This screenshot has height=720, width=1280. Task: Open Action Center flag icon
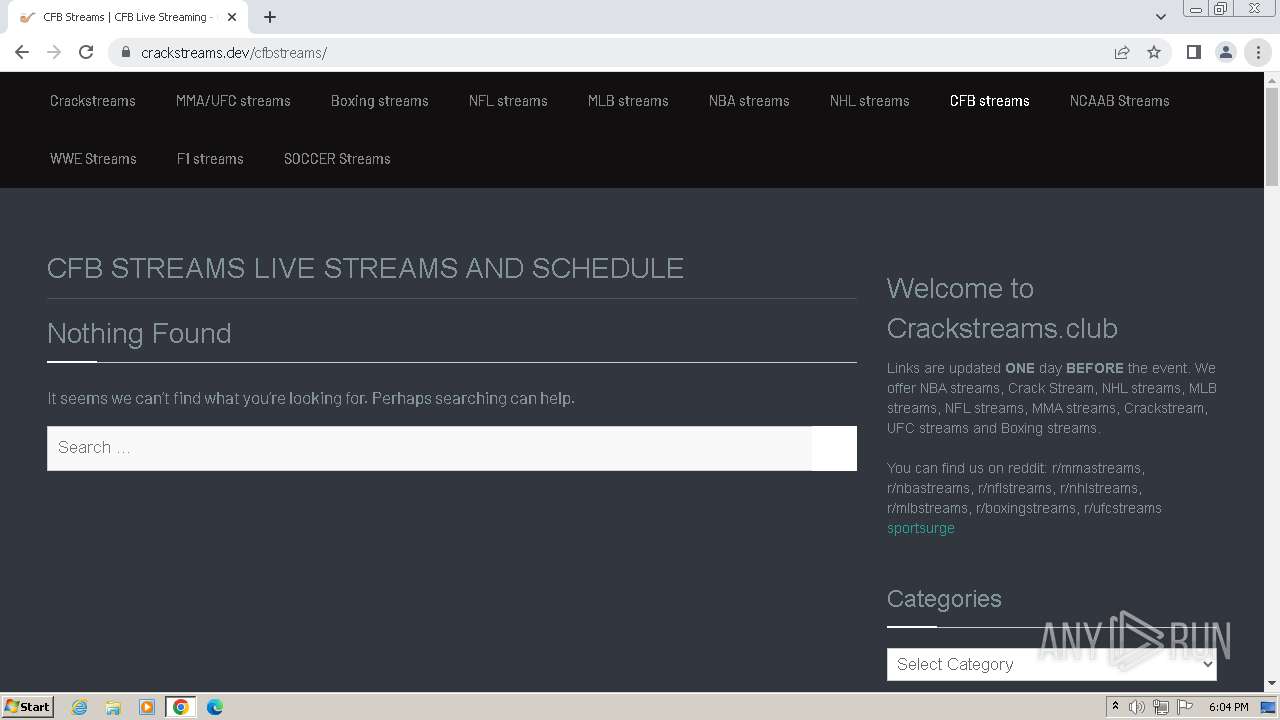1185,707
